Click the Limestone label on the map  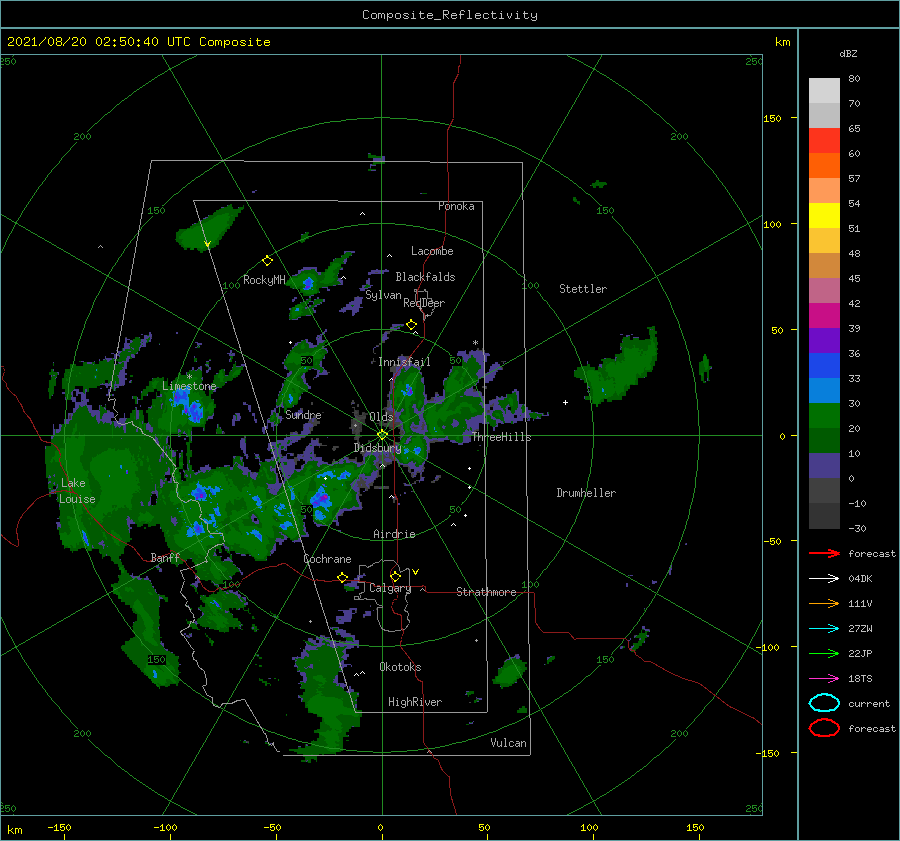189,386
